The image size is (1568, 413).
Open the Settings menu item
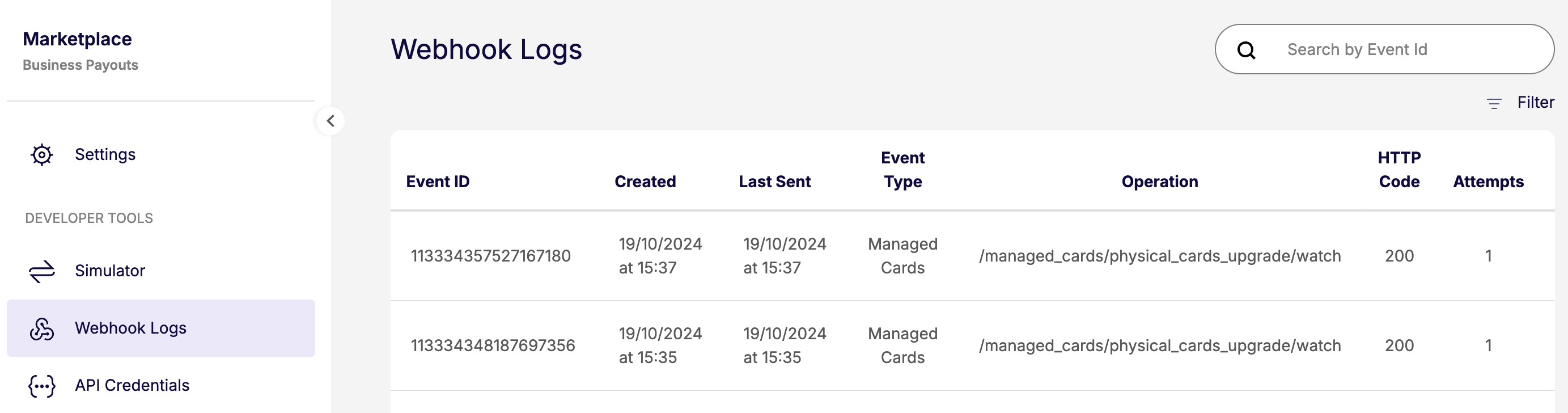point(105,155)
